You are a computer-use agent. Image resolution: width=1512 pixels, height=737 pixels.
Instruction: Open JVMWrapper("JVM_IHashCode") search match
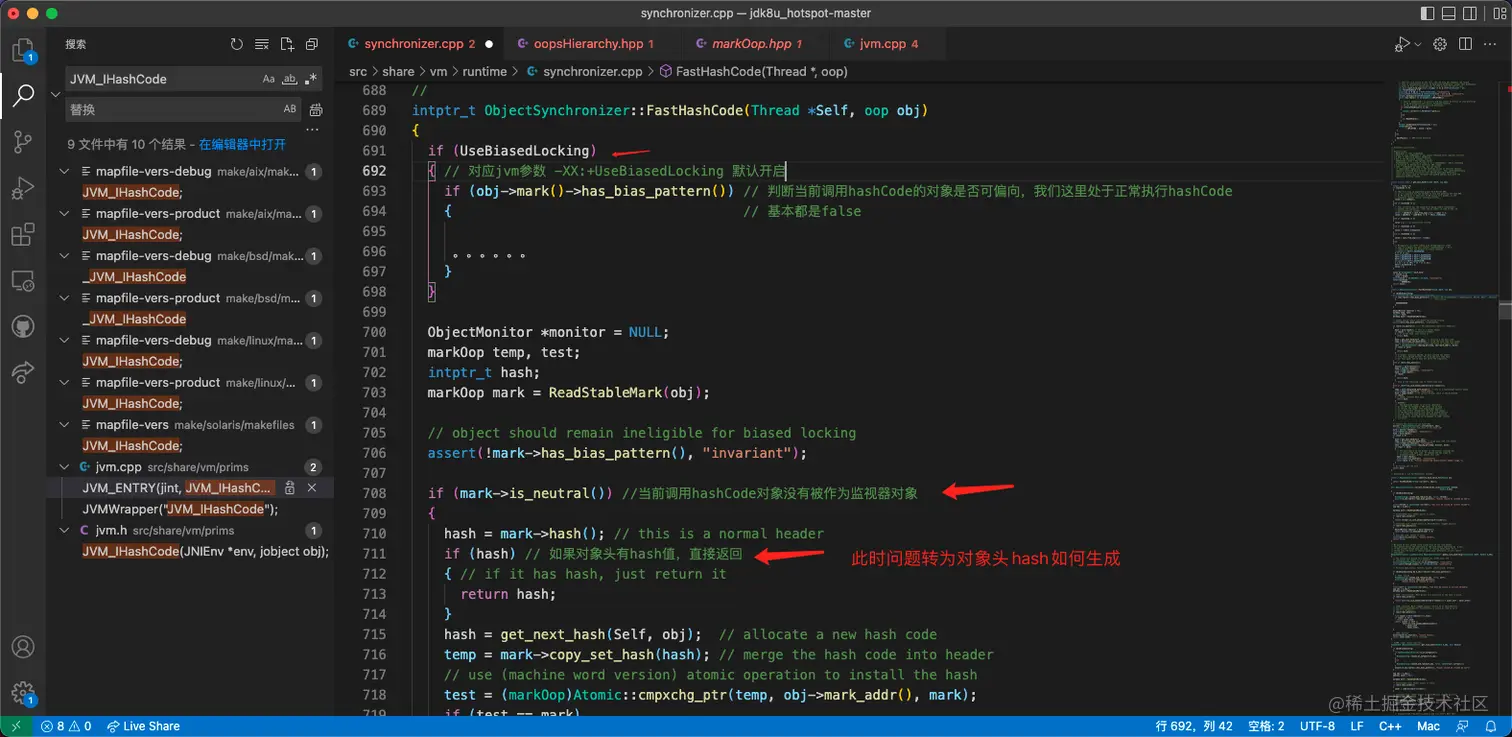180,509
